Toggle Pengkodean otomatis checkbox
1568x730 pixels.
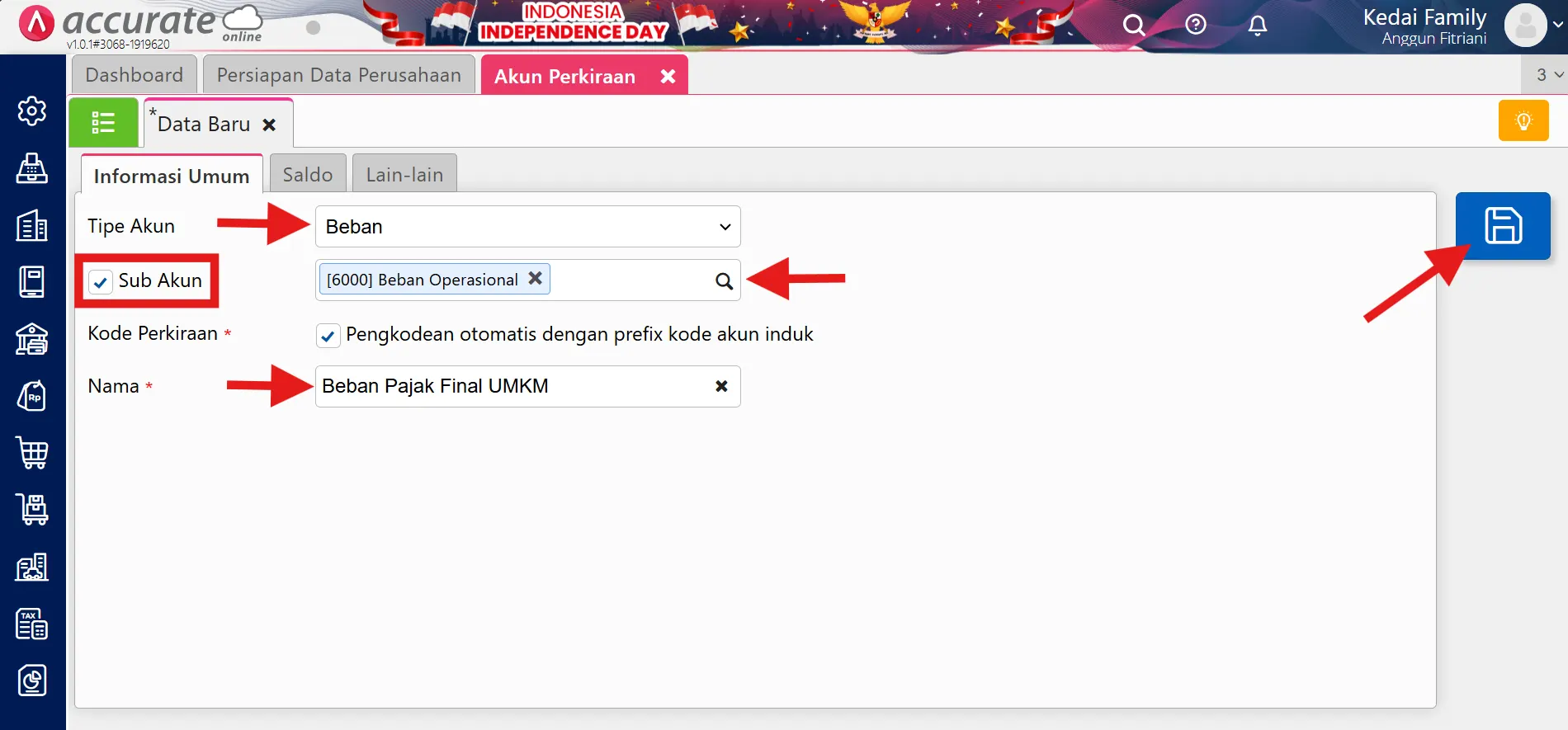pyautogui.click(x=328, y=336)
